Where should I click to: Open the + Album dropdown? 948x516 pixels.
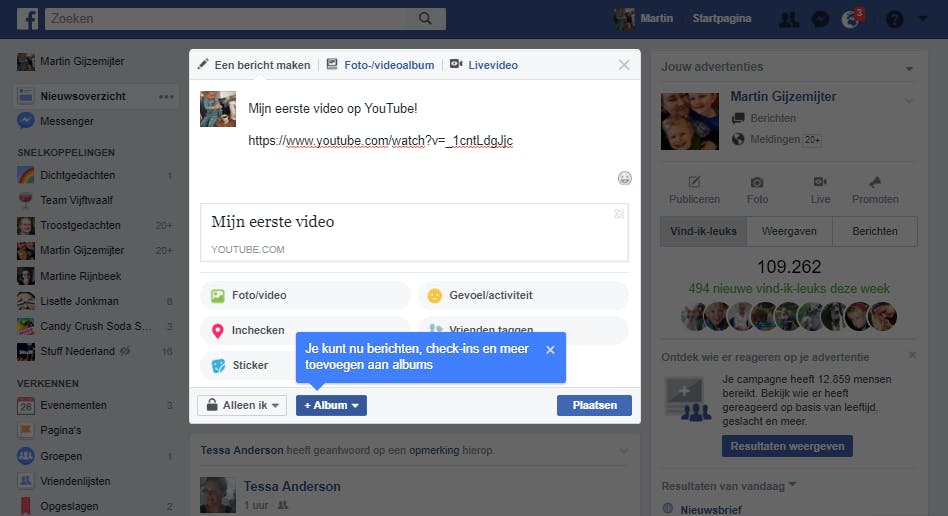coord(331,405)
